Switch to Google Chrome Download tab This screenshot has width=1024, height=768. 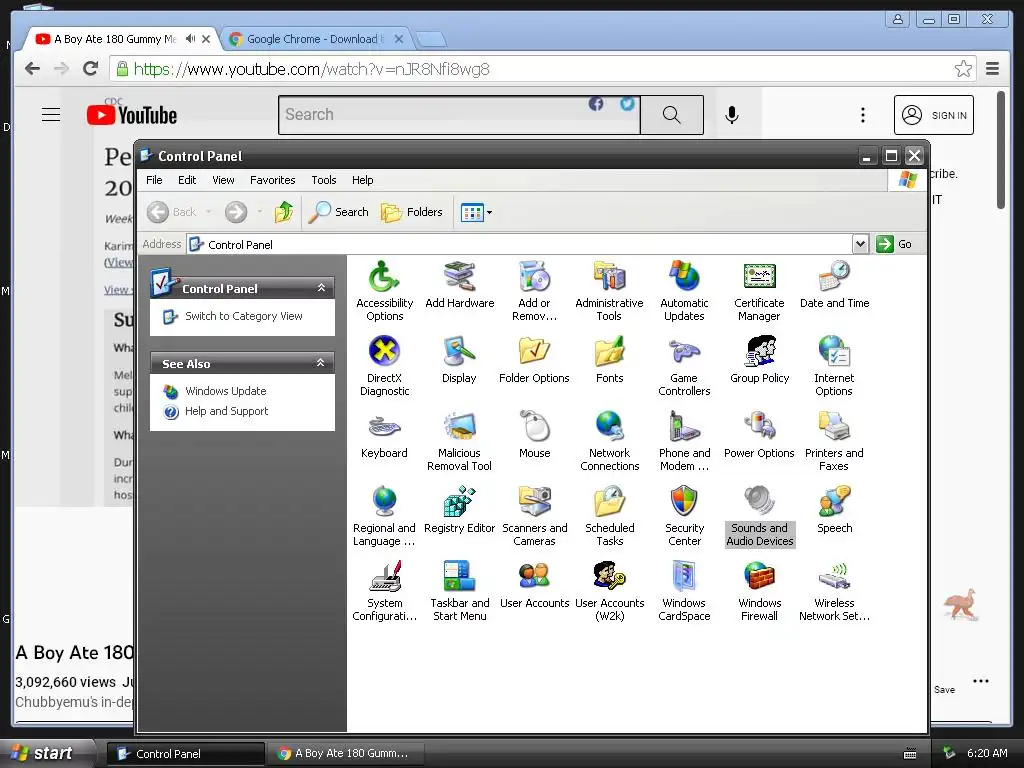pos(315,39)
